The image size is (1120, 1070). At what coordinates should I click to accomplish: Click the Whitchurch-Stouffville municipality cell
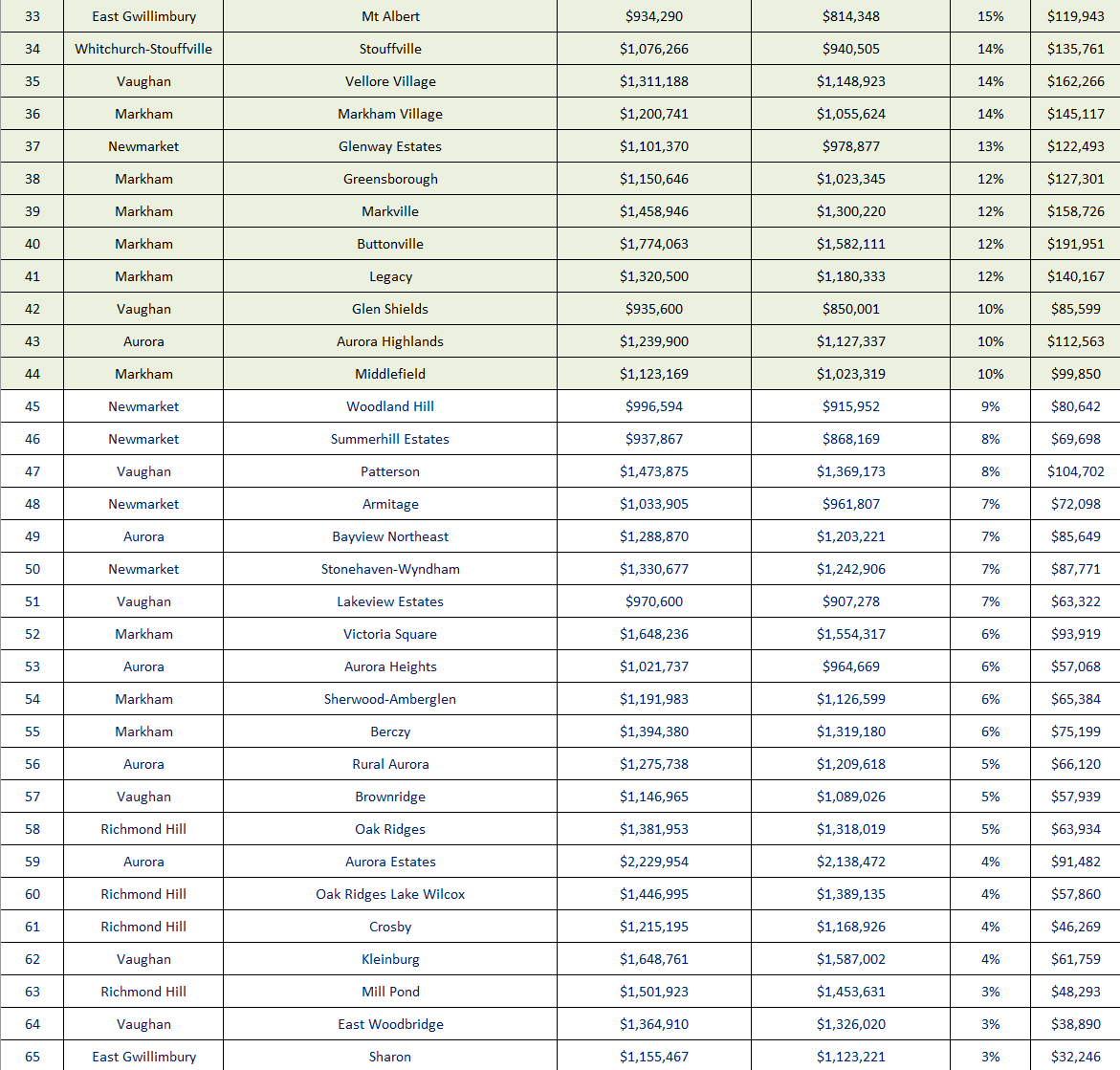pos(143,49)
